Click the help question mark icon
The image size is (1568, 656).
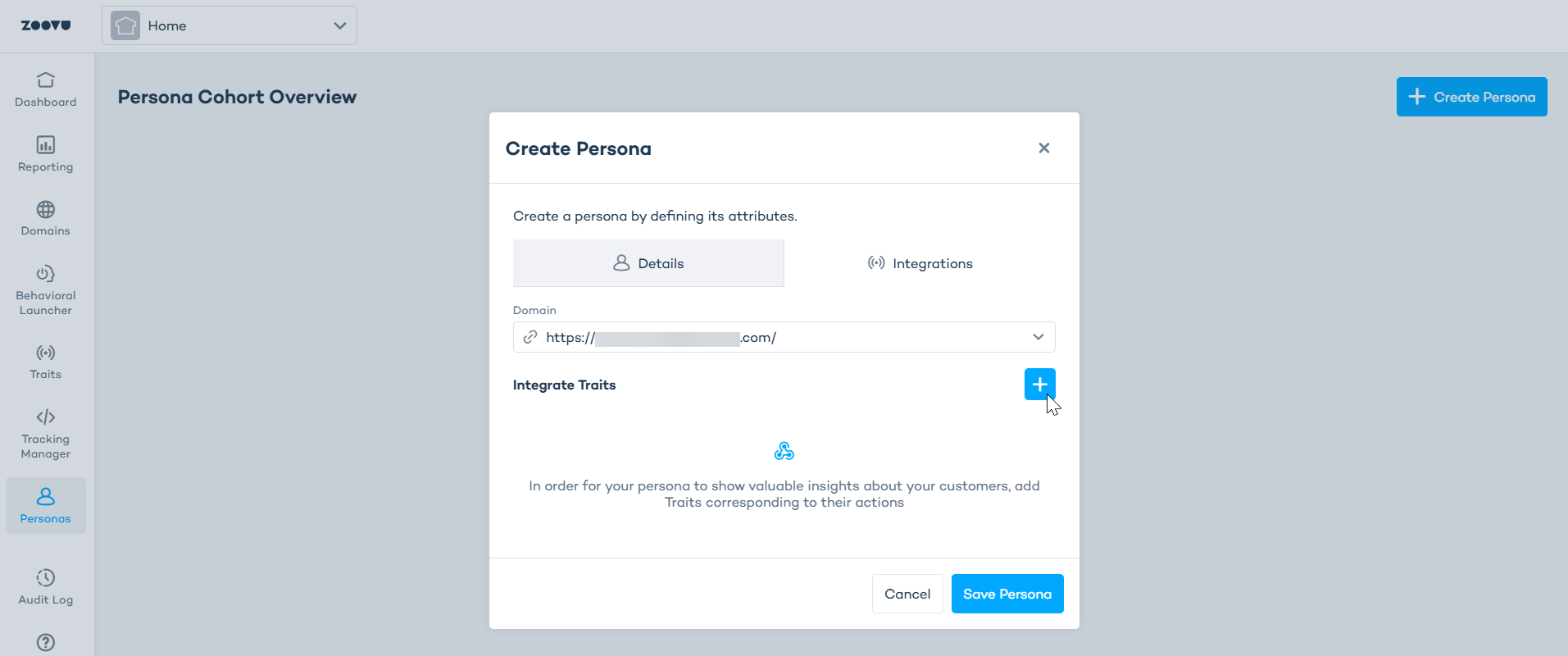coord(46,642)
